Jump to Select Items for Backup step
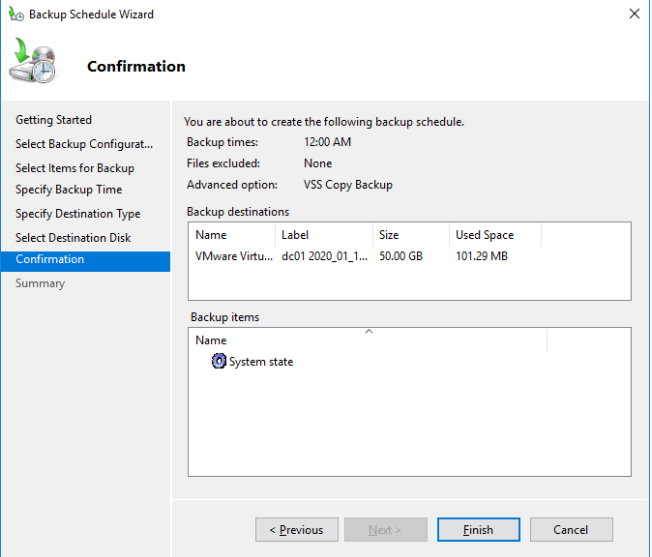The height and width of the screenshot is (557, 652). (x=75, y=168)
